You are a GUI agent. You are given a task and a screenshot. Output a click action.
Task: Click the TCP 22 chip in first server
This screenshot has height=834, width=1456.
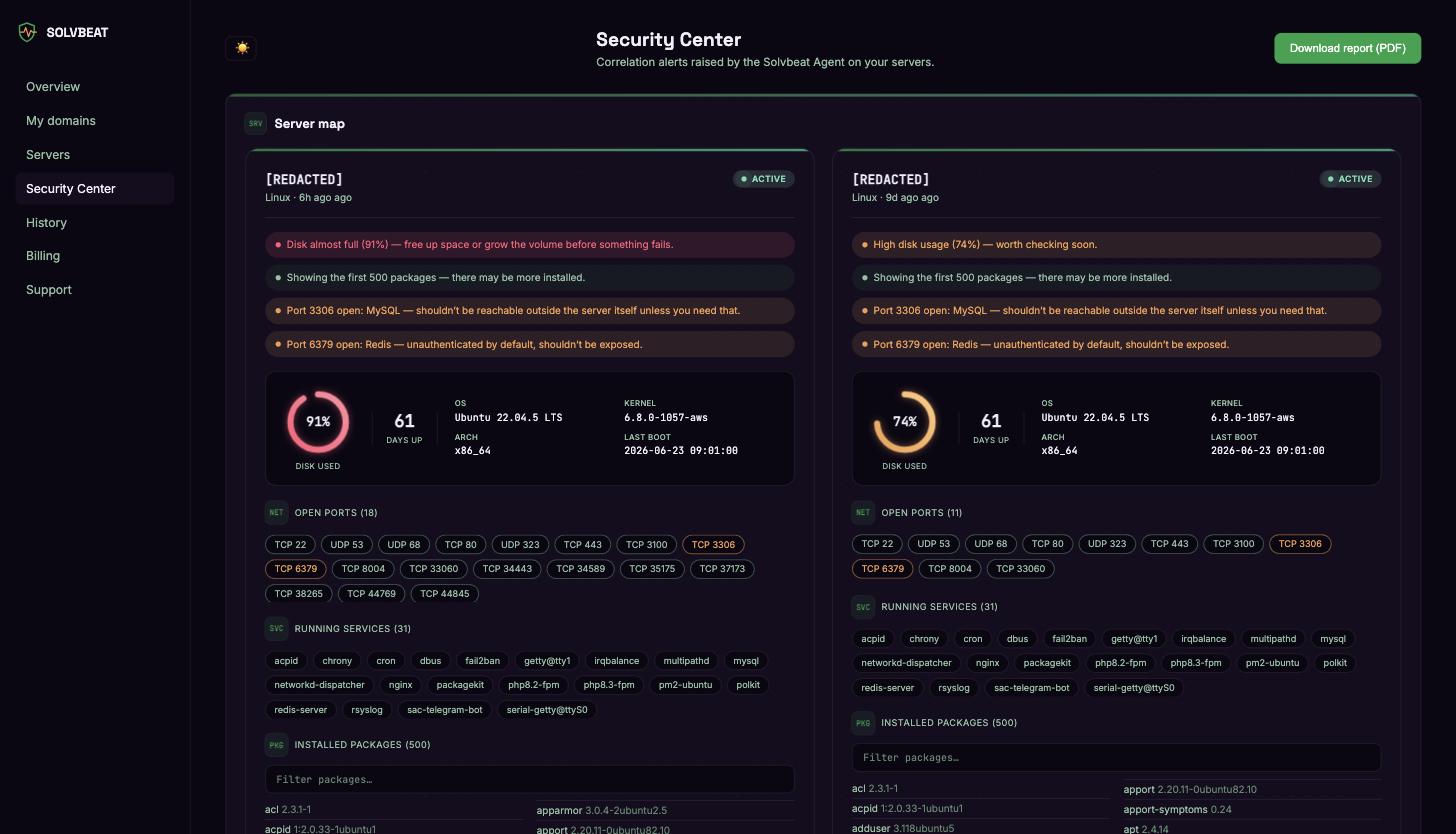[290, 545]
